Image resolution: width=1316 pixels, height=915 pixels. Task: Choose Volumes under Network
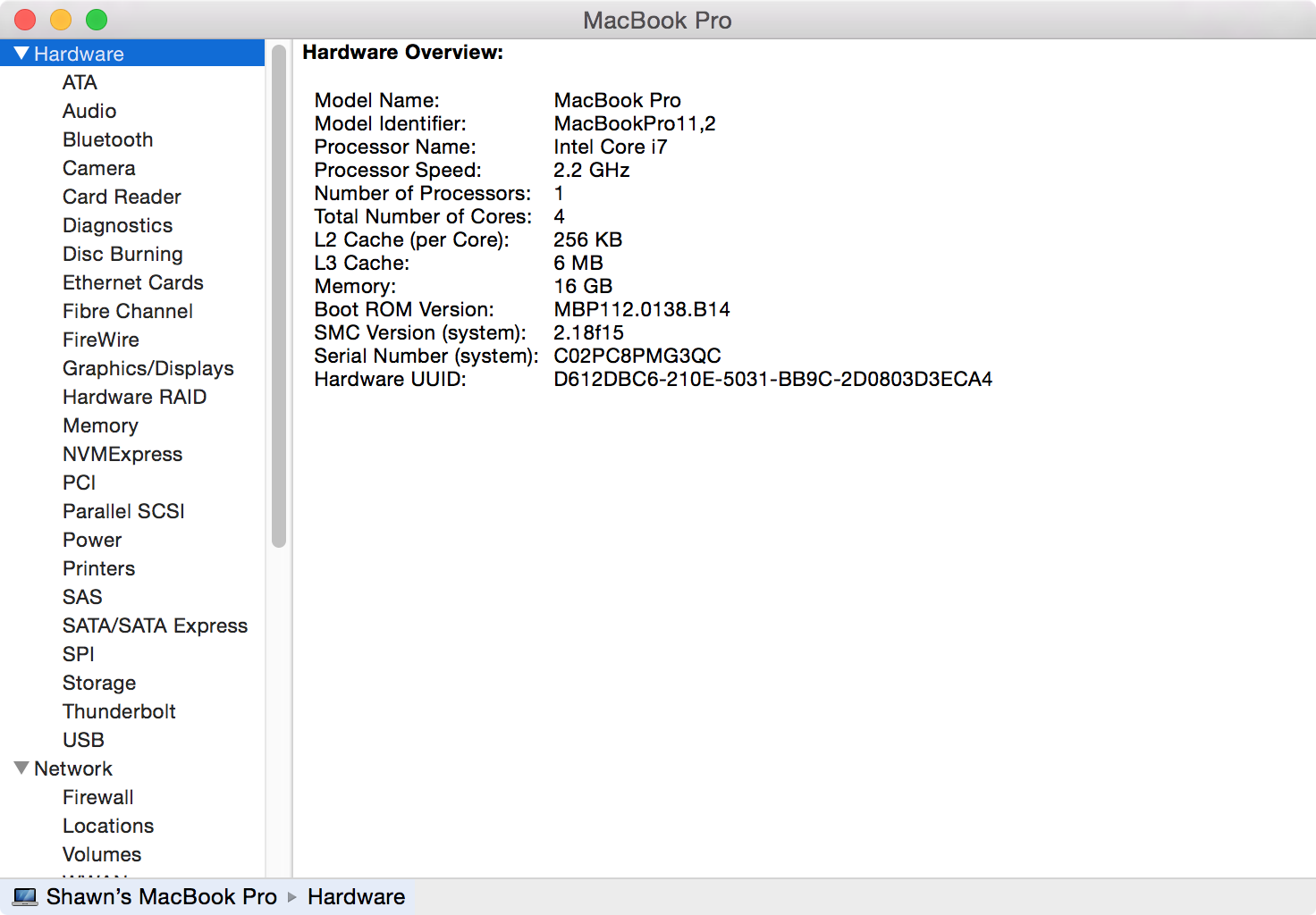click(102, 854)
